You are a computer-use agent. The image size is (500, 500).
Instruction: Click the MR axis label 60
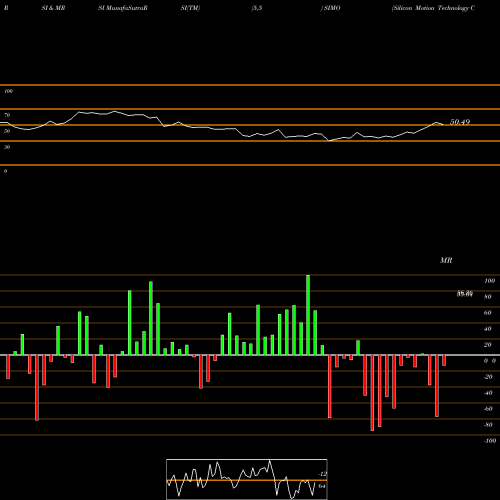point(488,313)
